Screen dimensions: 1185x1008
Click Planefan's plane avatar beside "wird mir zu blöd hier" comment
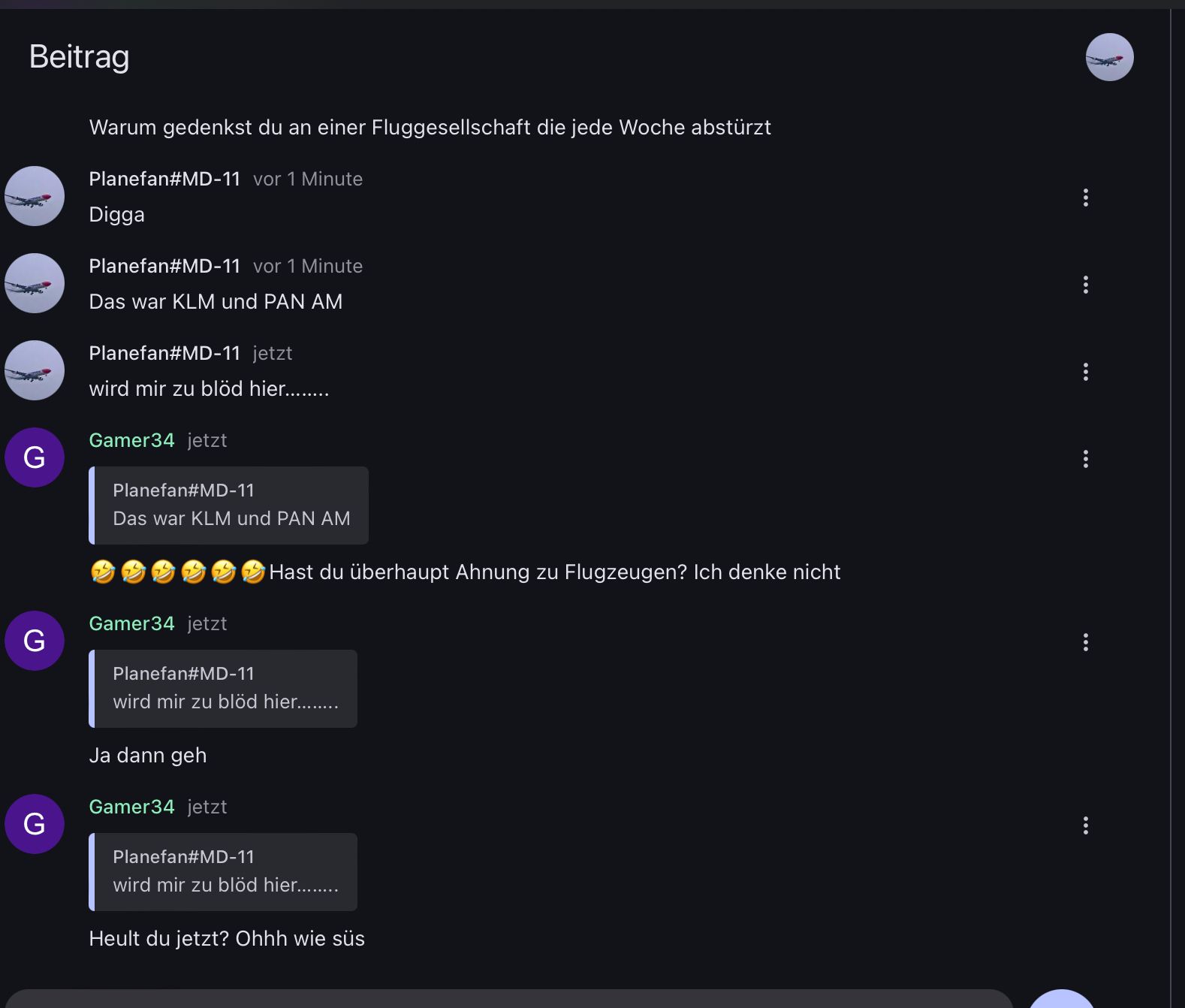[x=35, y=370]
